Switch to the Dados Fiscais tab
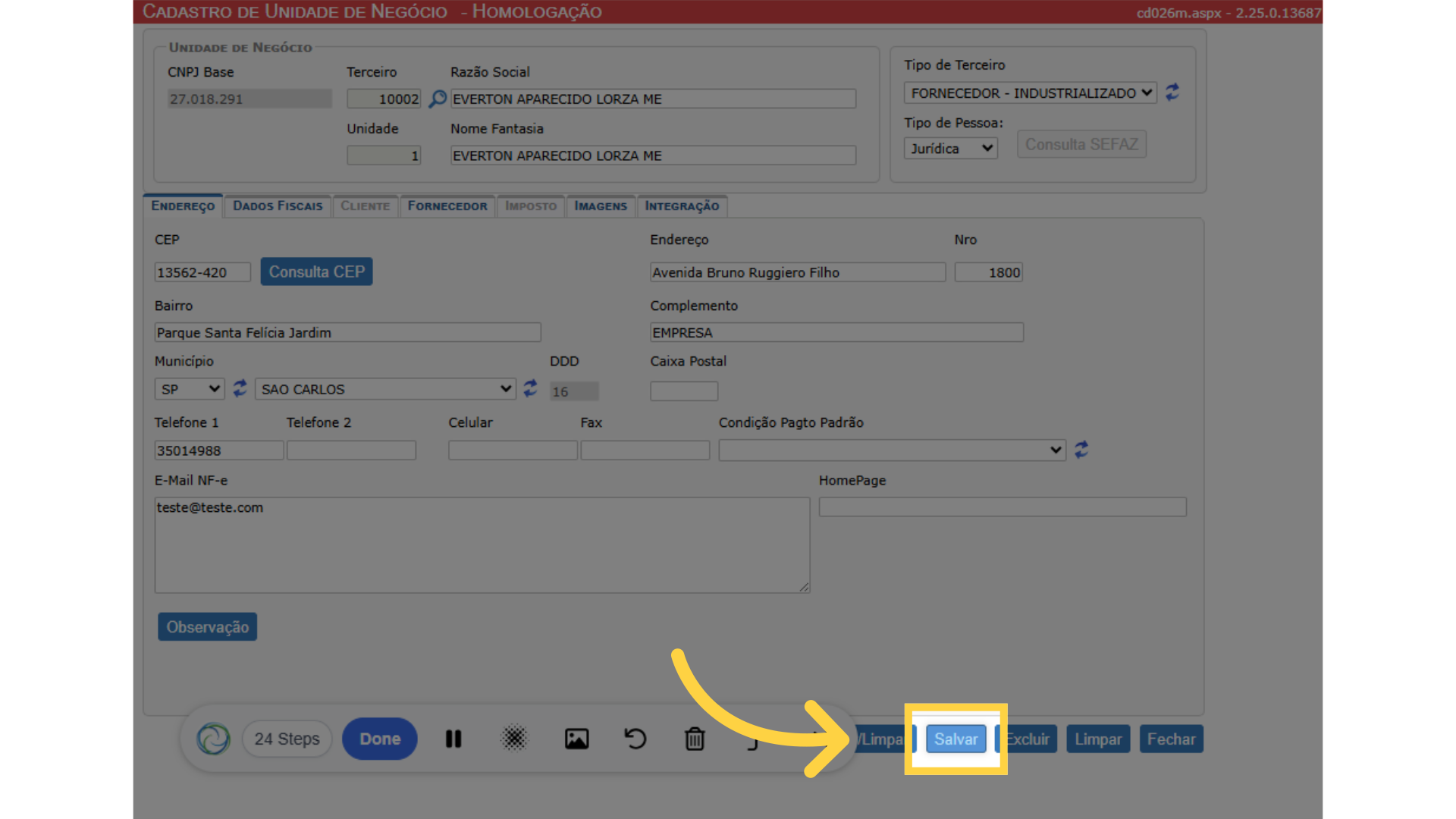The image size is (1456, 819). click(x=278, y=206)
